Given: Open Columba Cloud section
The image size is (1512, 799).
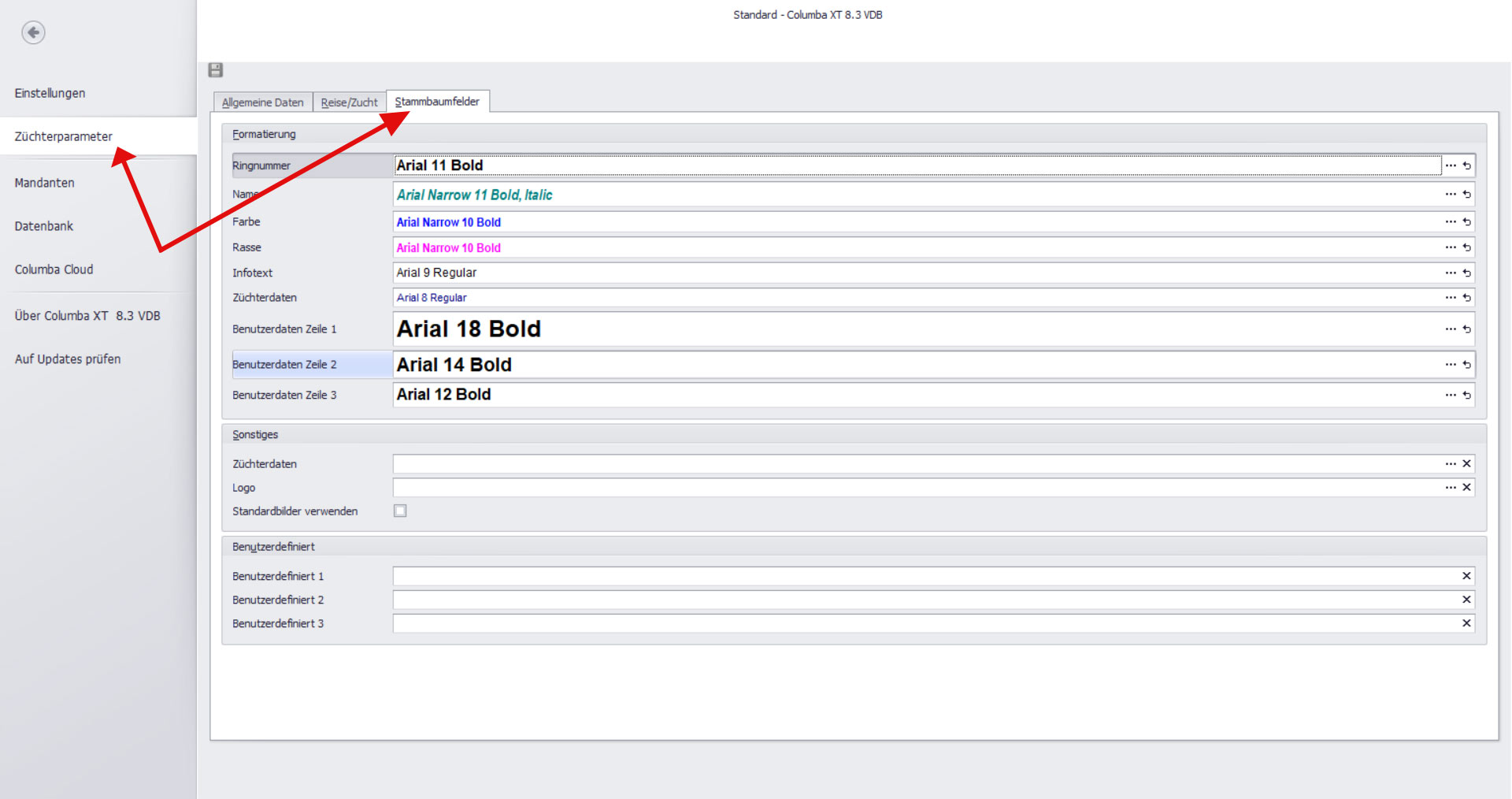Looking at the screenshot, I should pyautogui.click(x=54, y=269).
